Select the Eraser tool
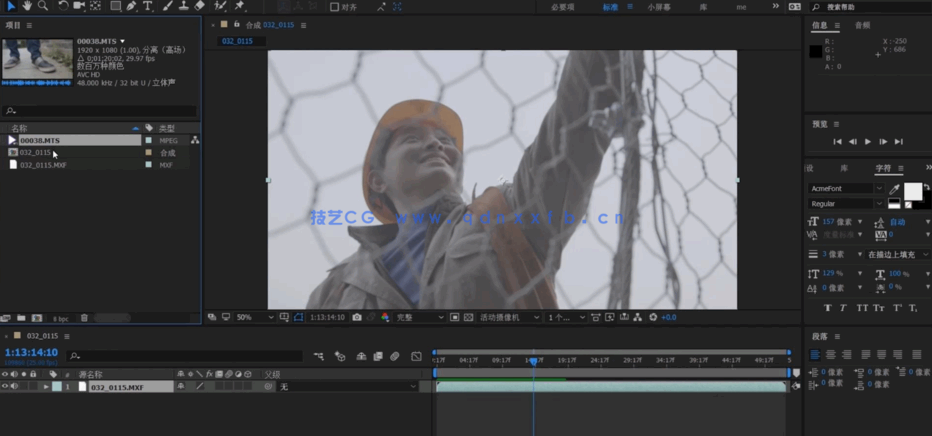 pyautogui.click(x=200, y=6)
